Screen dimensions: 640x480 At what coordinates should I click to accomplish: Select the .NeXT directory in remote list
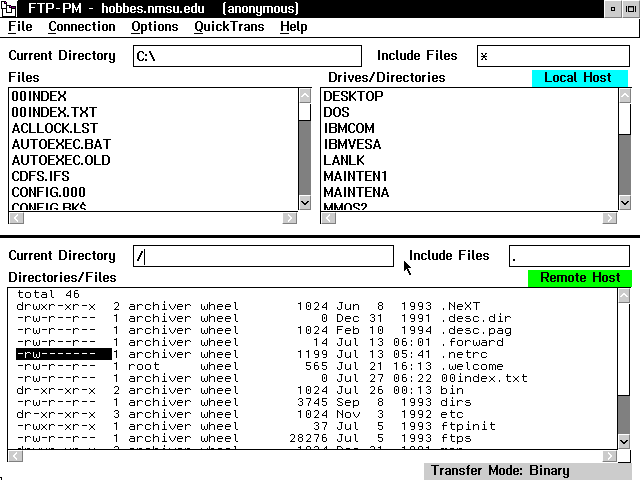coord(312,306)
